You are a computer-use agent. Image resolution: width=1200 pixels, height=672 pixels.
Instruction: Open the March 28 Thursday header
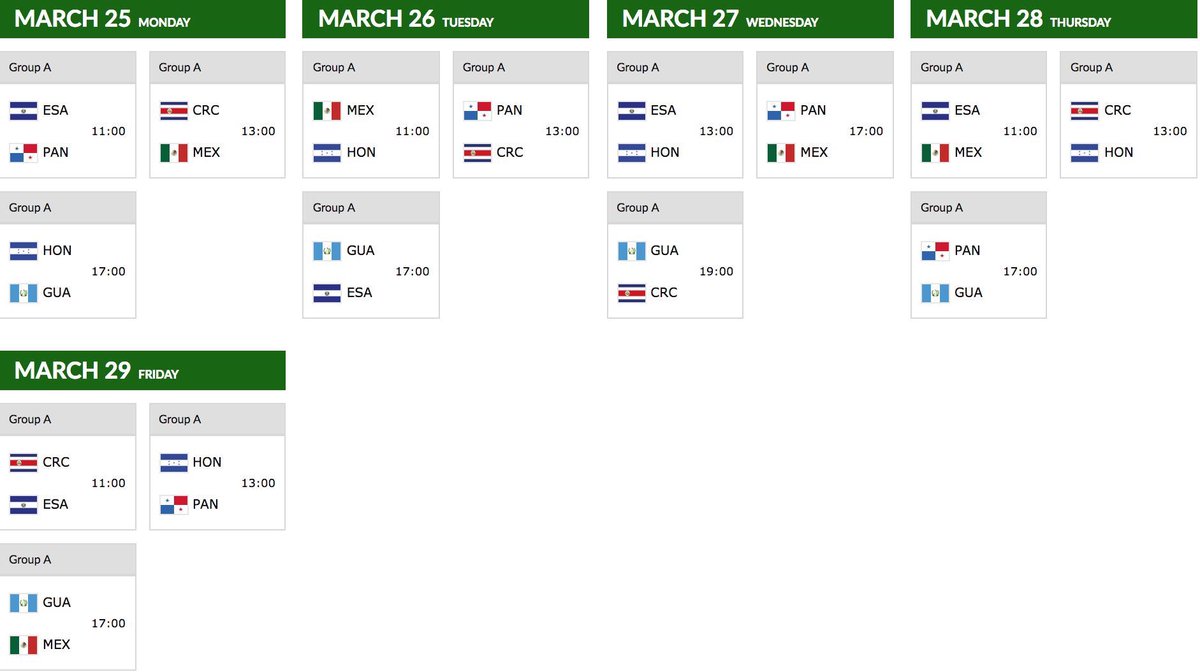click(1054, 19)
